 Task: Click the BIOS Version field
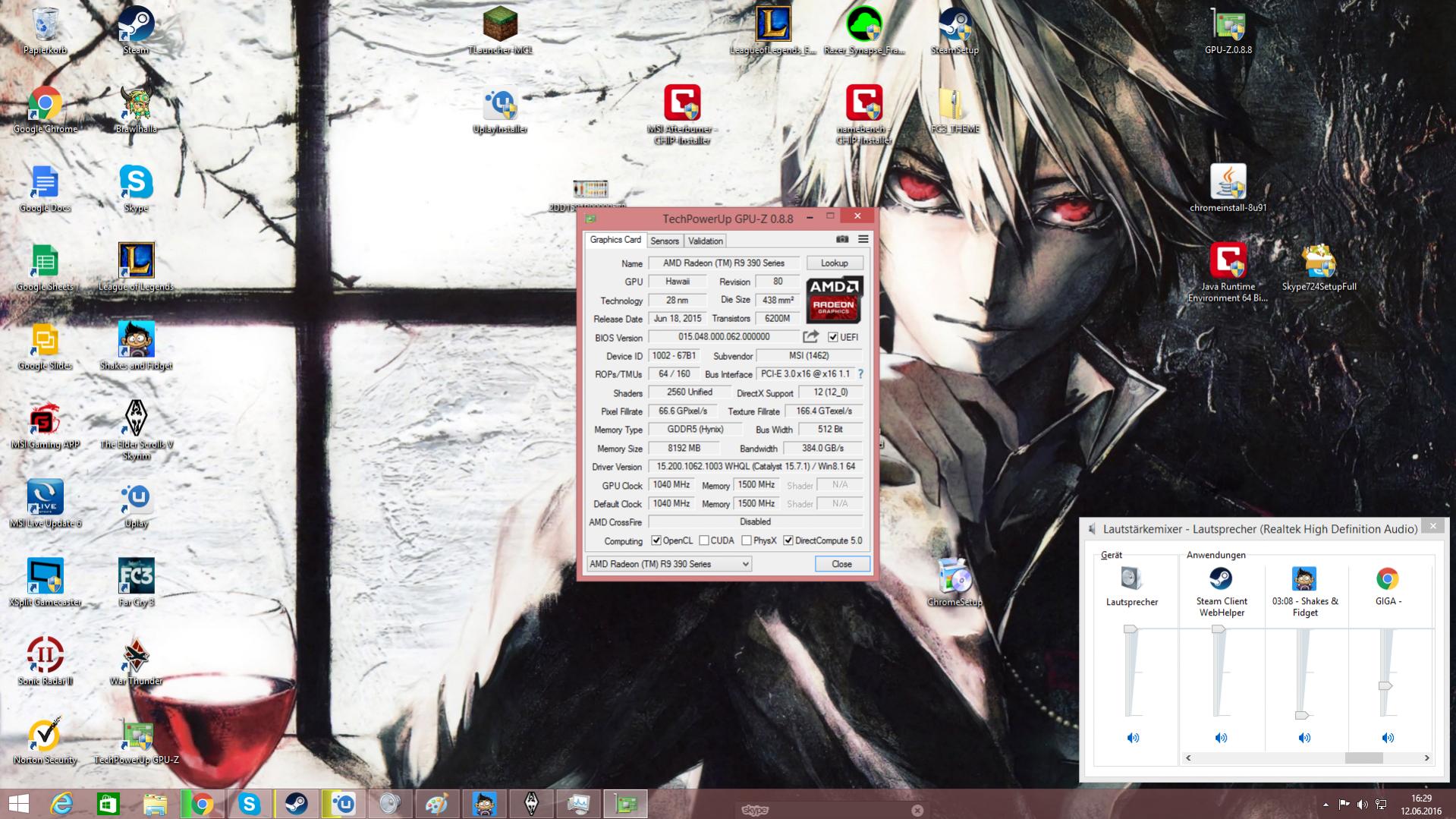pos(724,337)
